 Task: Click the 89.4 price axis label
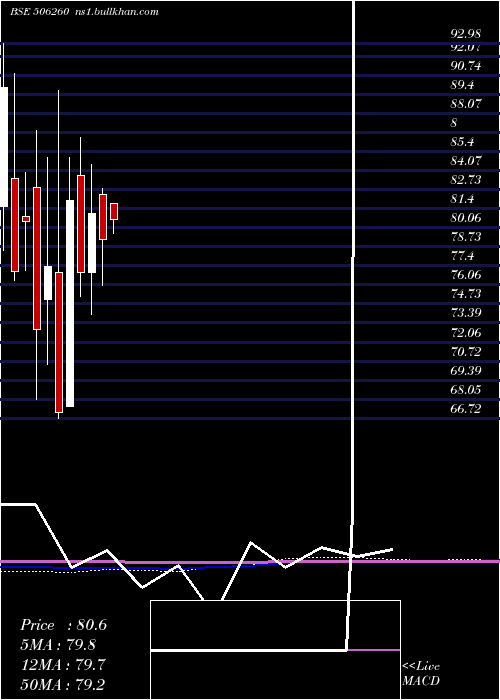click(x=462, y=85)
